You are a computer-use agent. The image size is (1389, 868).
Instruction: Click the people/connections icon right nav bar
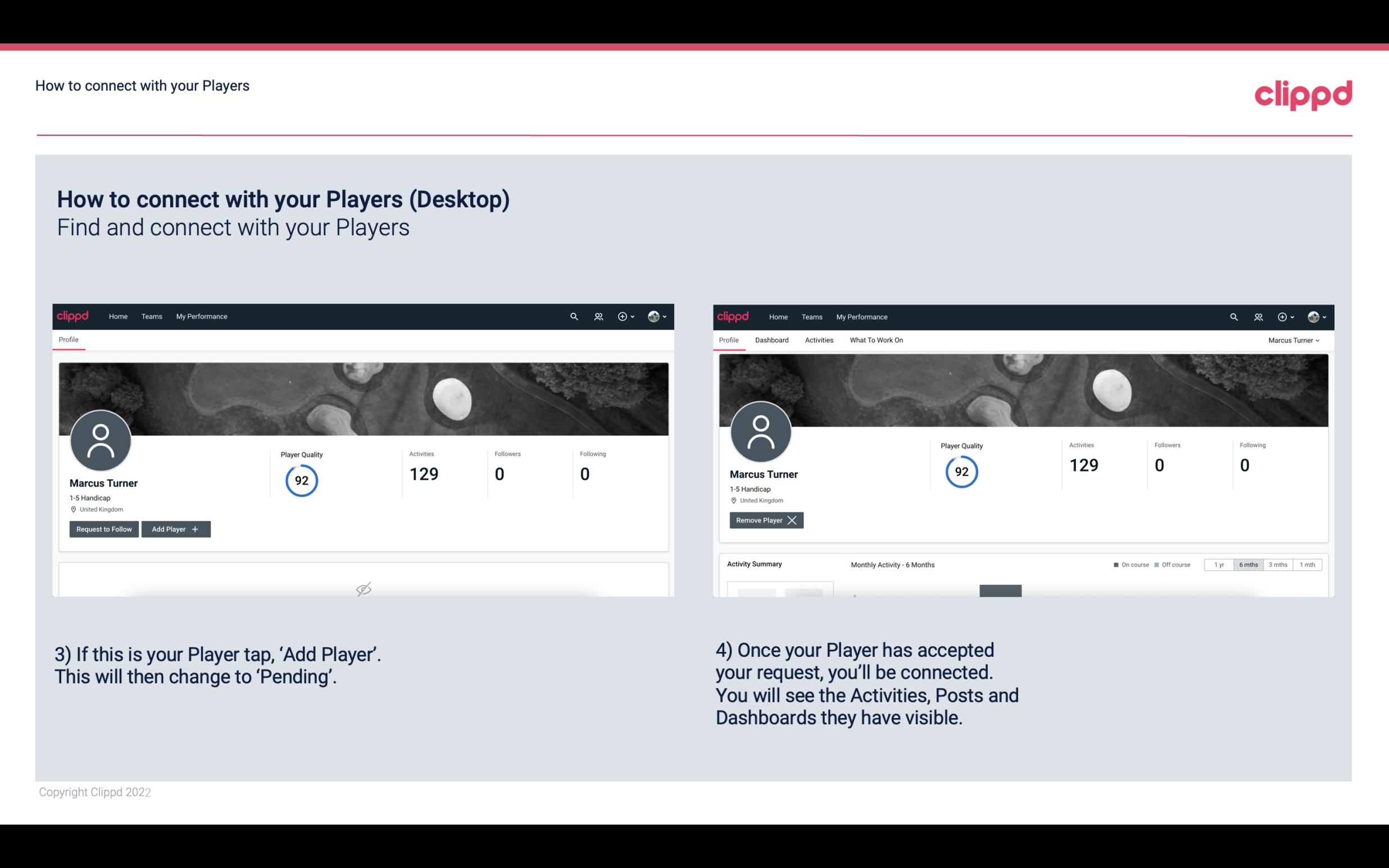click(x=597, y=316)
